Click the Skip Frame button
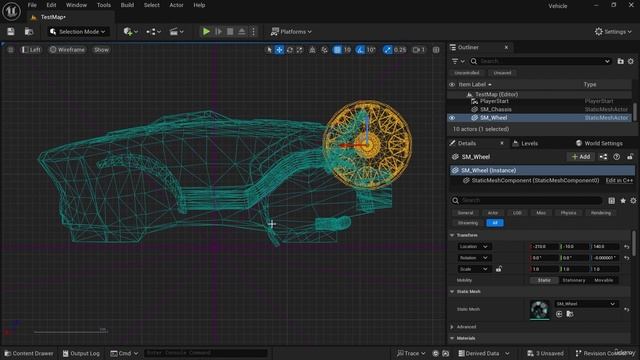The image size is (640, 360). point(218,31)
